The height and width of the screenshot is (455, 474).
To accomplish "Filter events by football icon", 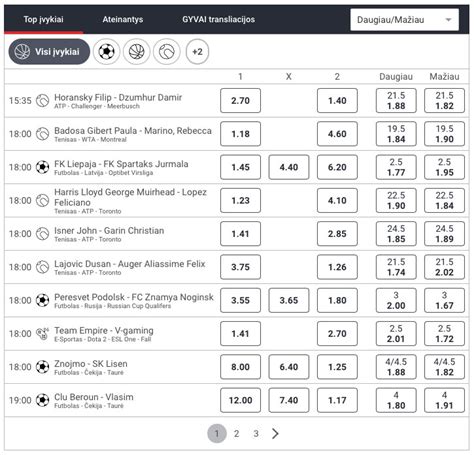I will [106, 52].
